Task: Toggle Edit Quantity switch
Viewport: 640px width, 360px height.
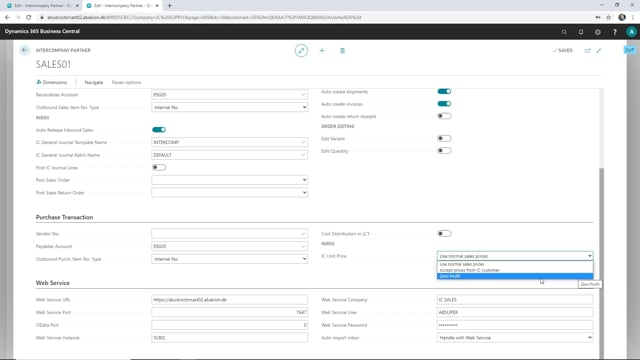Action: coord(444,151)
